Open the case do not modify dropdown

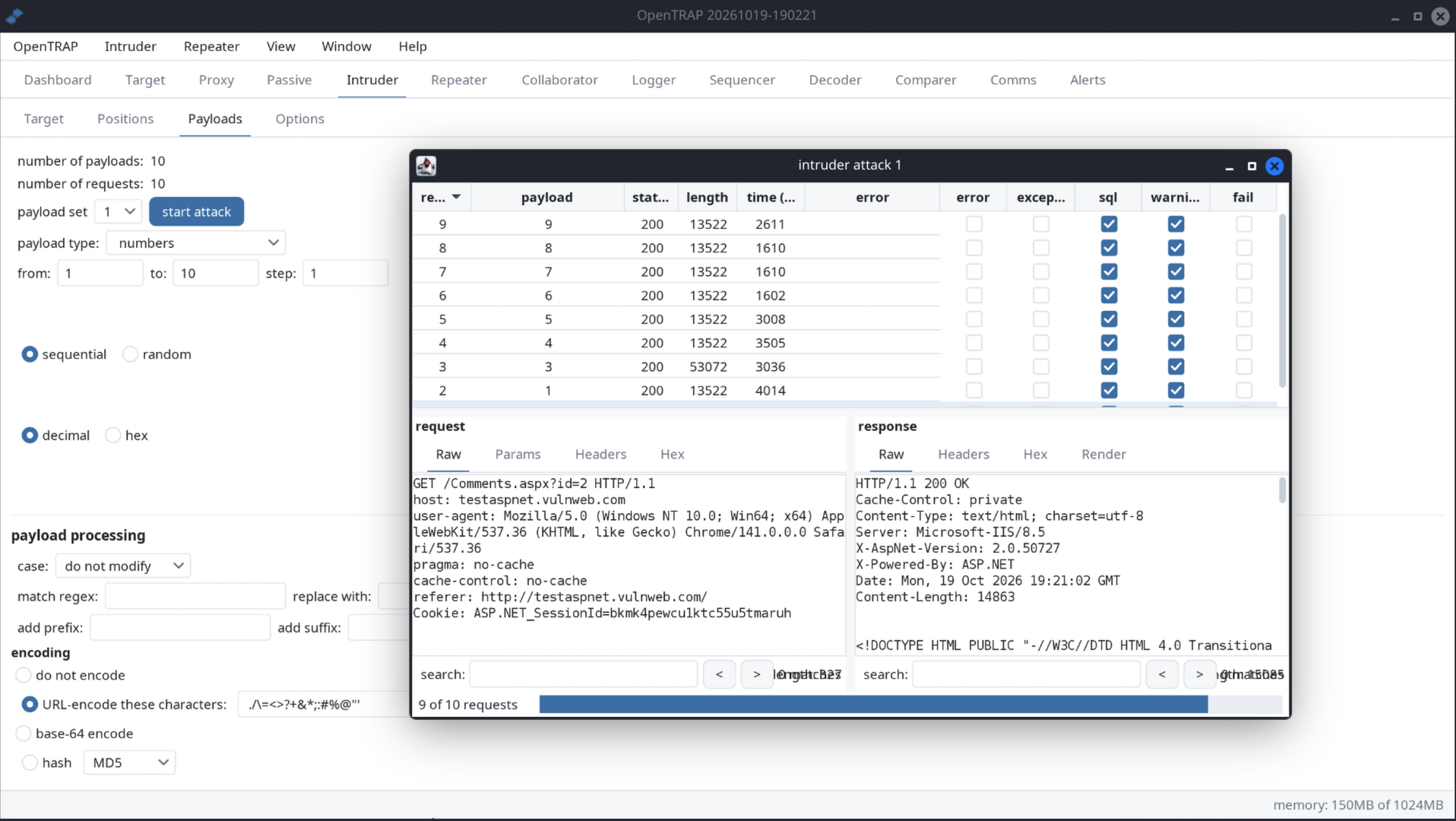(123, 566)
